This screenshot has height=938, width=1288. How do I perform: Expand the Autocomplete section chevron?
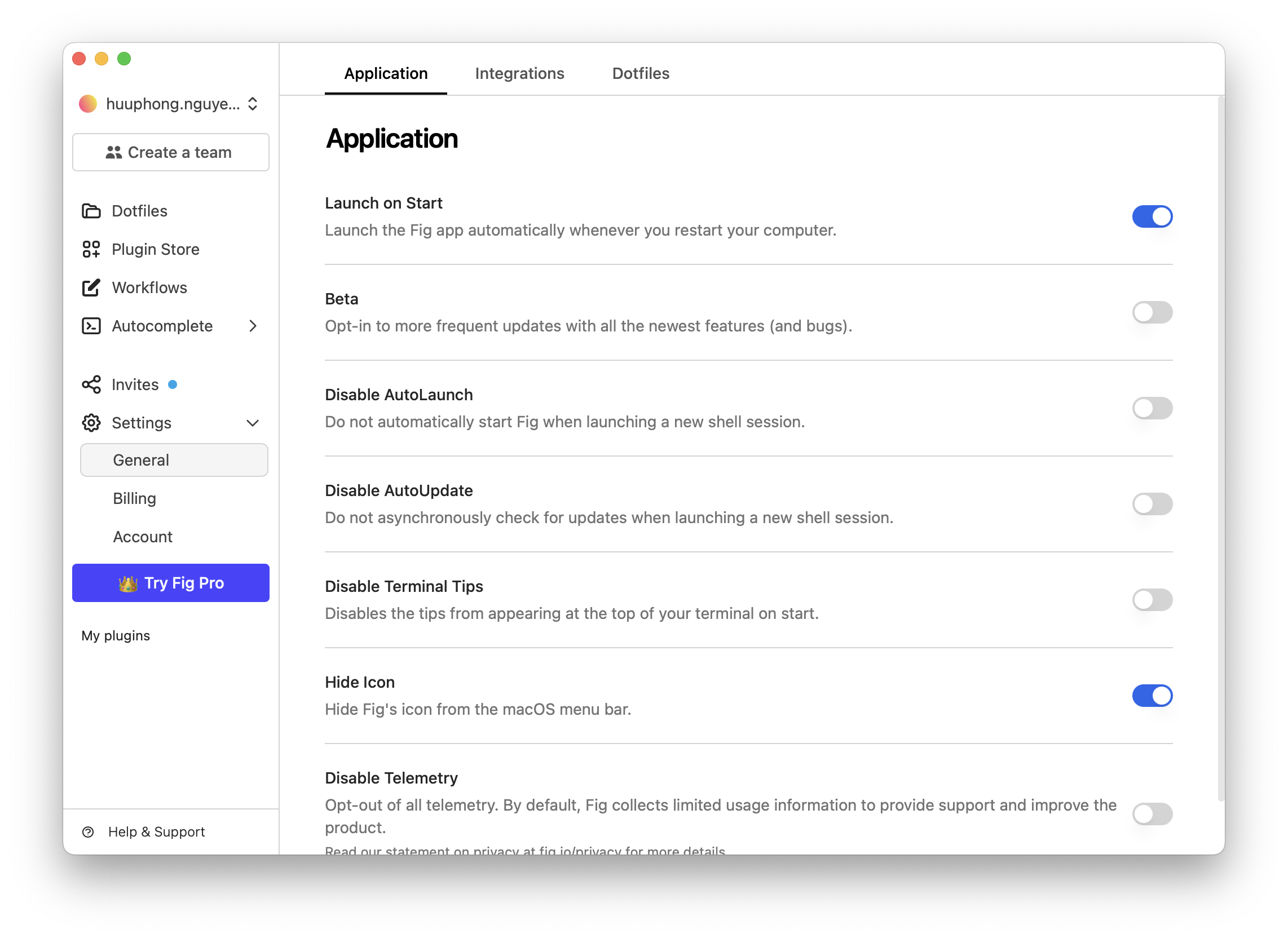(x=253, y=326)
